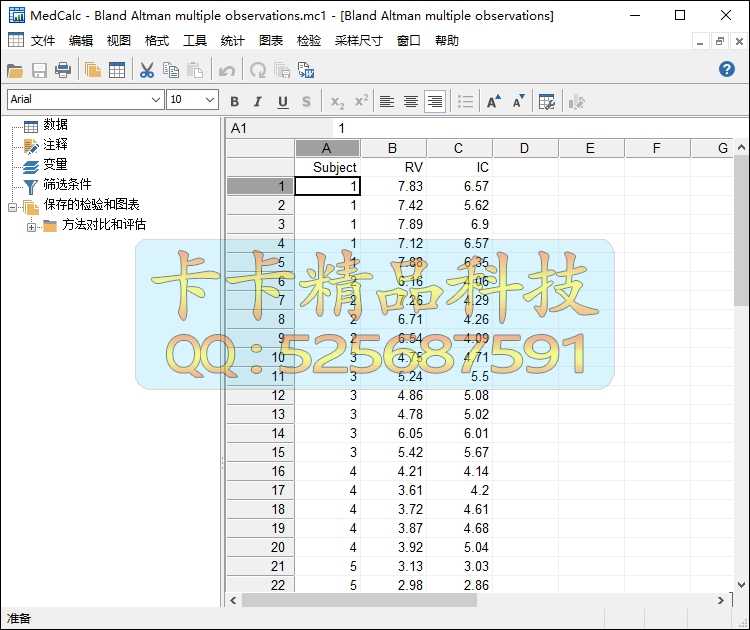The image size is (750, 630).
Task: Restore the inner document window
Action: click(719, 41)
